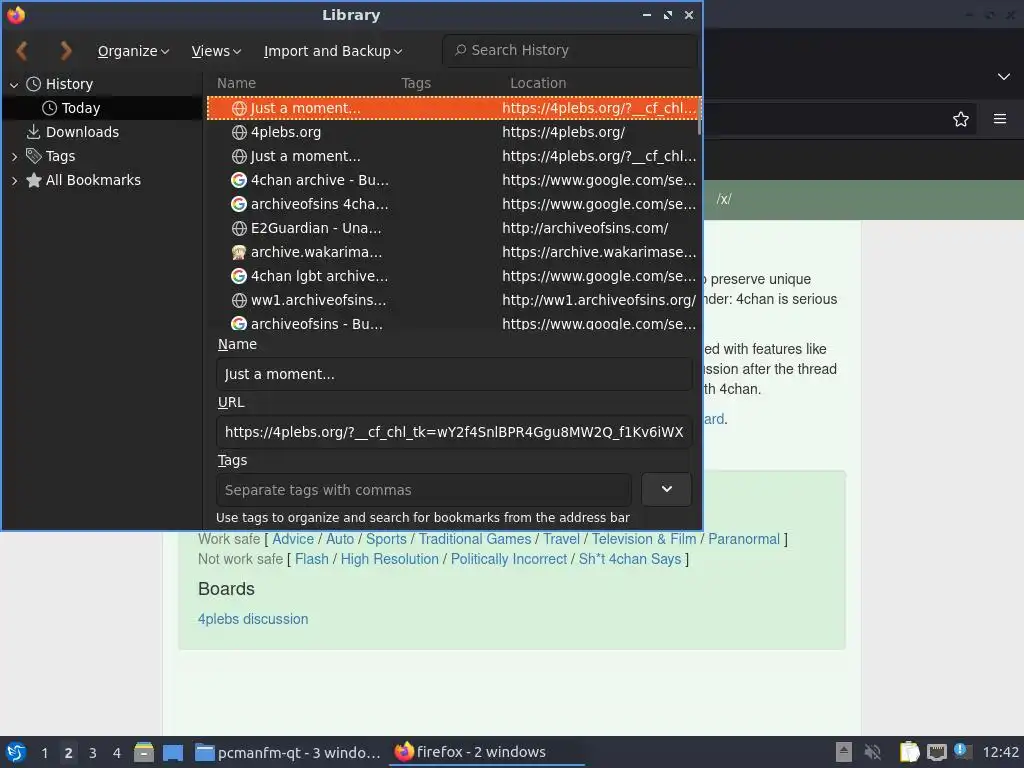Open the clipboard tray icon
Image resolution: width=1024 pixels, height=768 pixels.
click(909, 752)
